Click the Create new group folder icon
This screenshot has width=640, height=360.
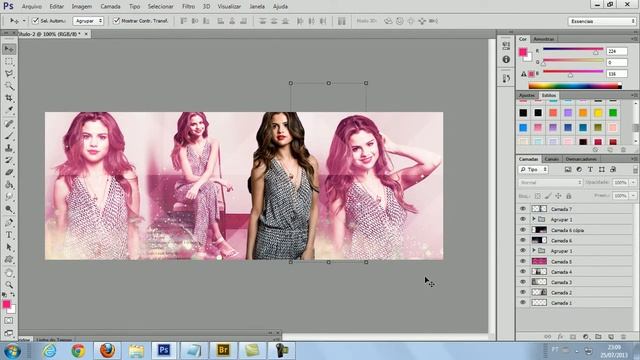point(598,337)
